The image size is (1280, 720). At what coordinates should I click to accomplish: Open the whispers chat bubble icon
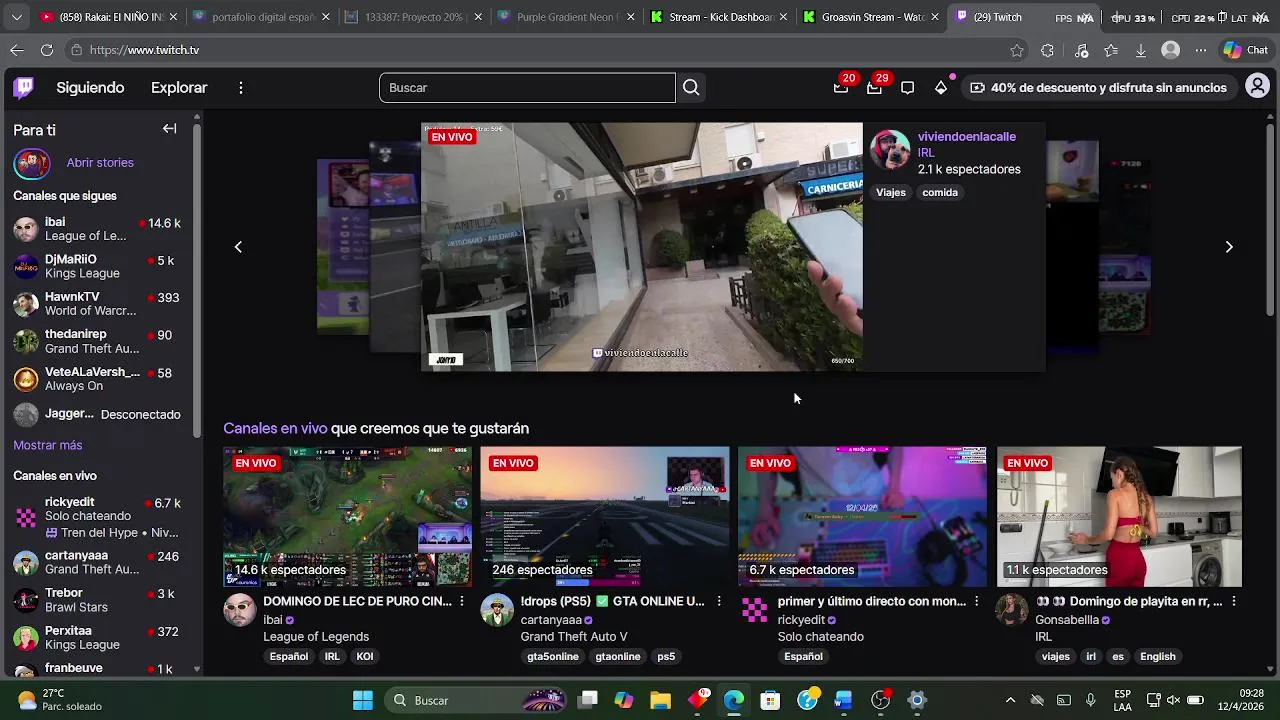click(x=907, y=88)
